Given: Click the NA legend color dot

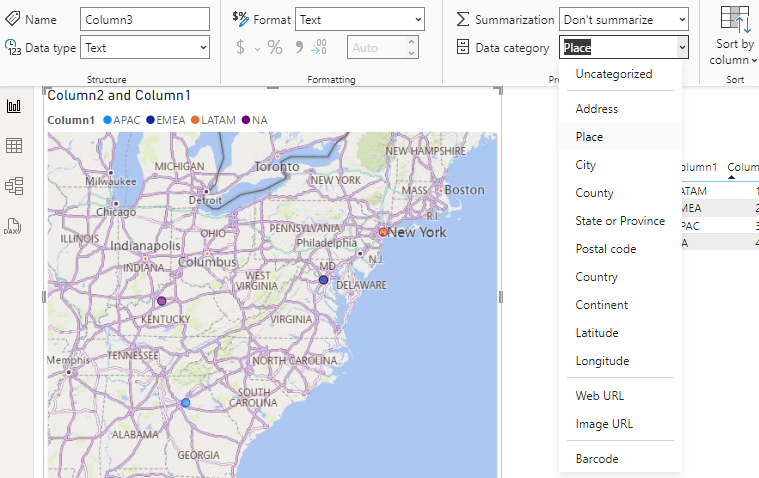Looking at the screenshot, I should click(x=246, y=120).
